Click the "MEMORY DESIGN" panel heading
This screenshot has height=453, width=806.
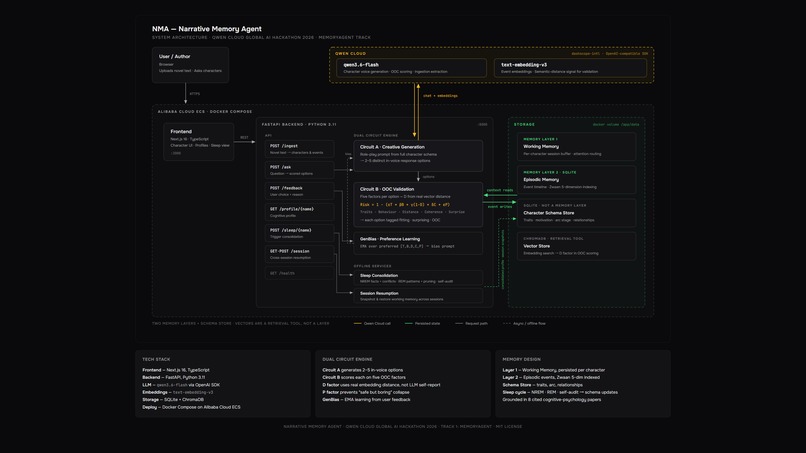click(x=521, y=359)
